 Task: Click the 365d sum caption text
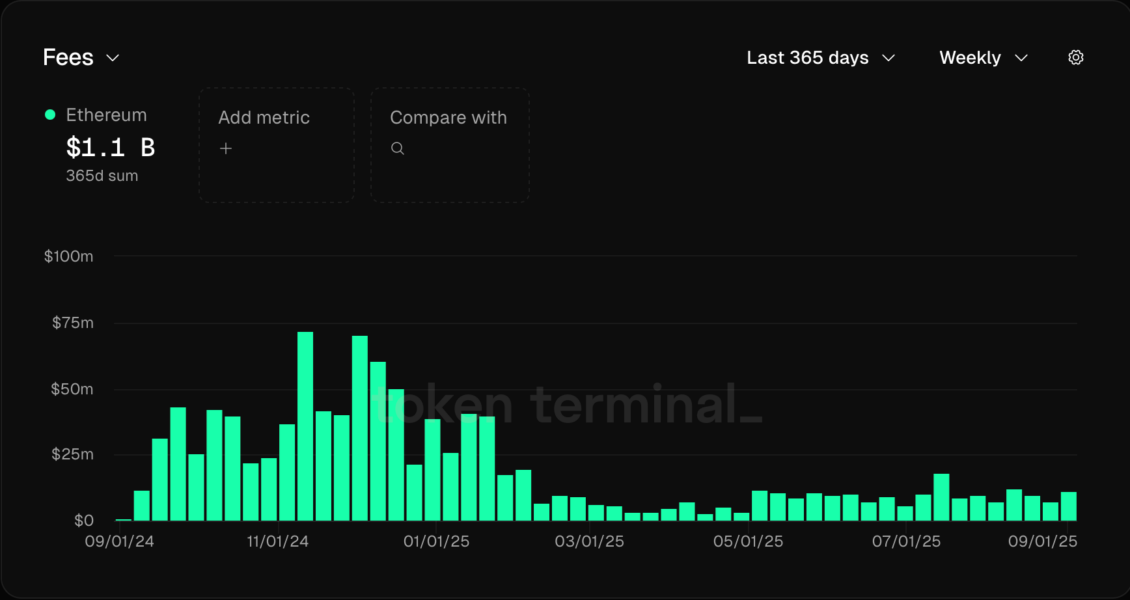(x=102, y=176)
